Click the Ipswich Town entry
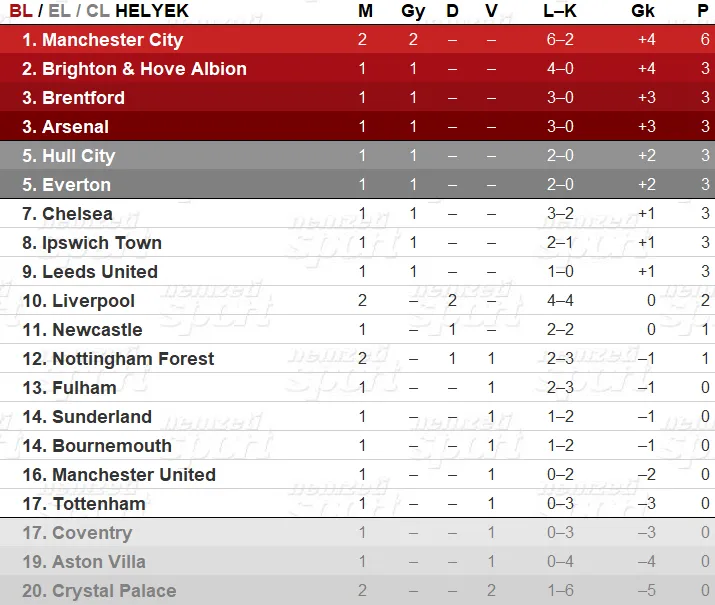The width and height of the screenshot is (715, 605). point(102,243)
